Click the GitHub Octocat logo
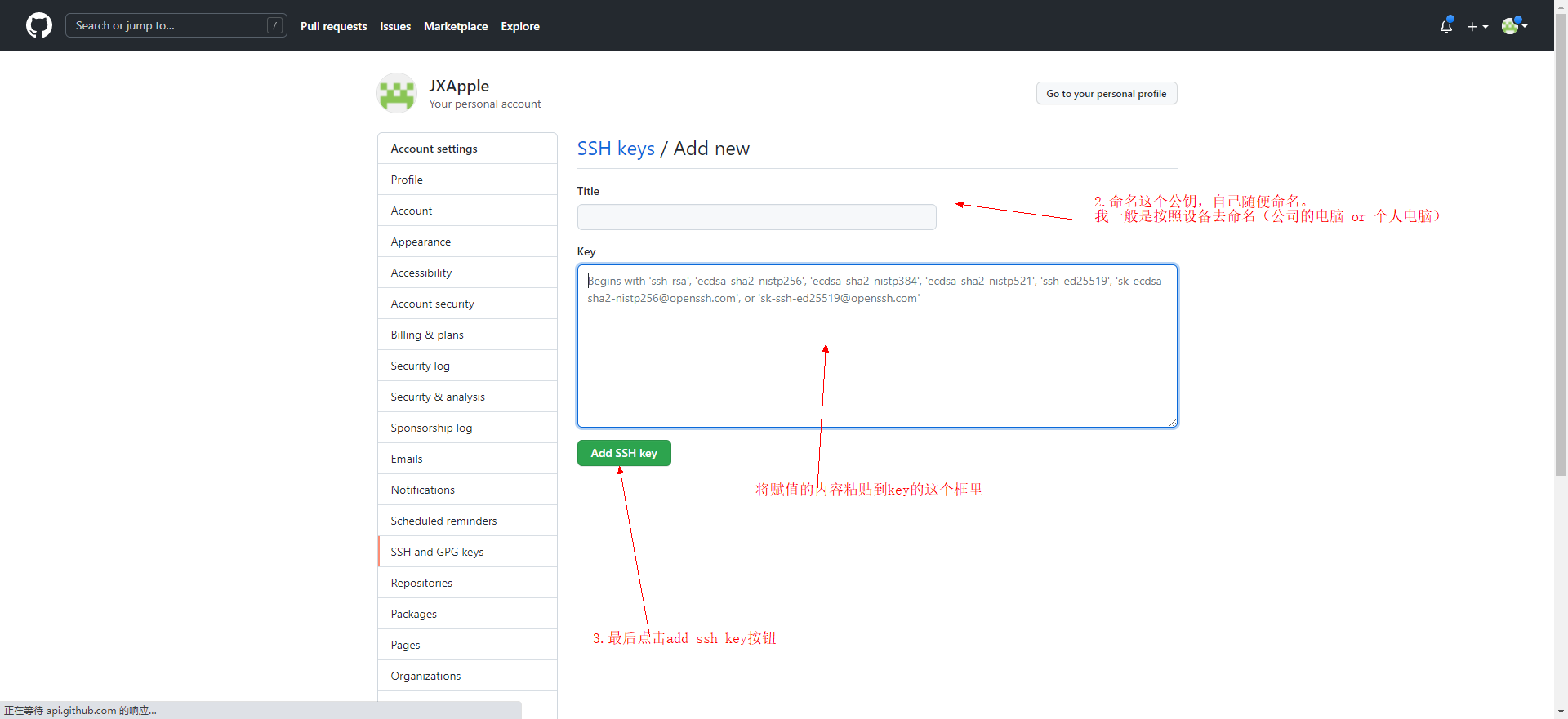 (39, 25)
